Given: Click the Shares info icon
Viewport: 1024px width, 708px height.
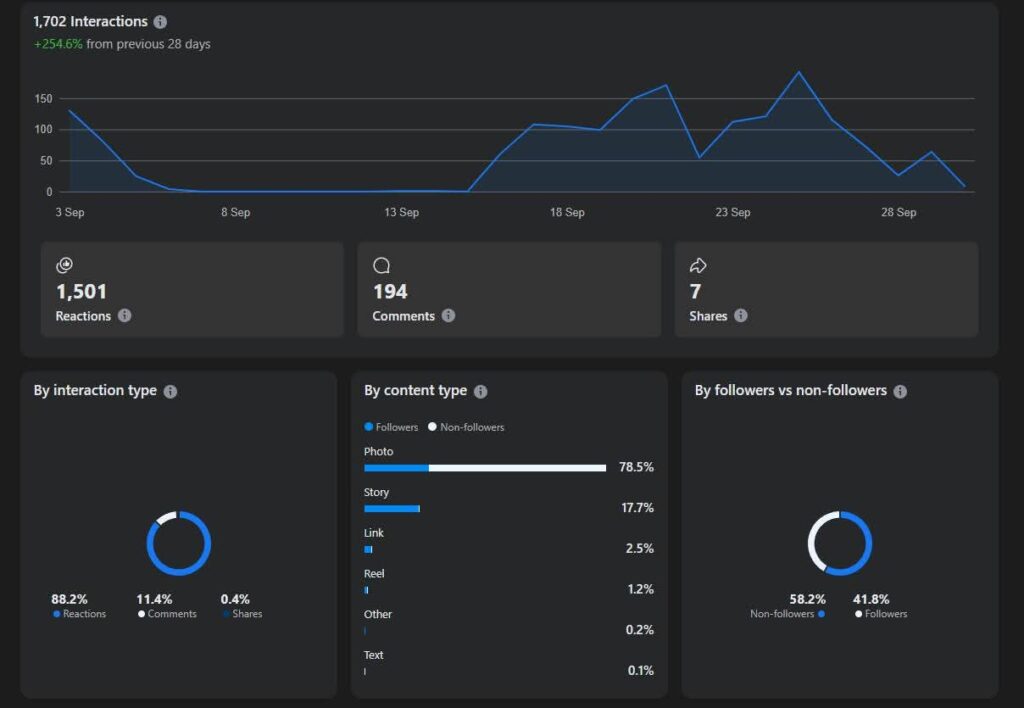Looking at the screenshot, I should click(x=741, y=316).
